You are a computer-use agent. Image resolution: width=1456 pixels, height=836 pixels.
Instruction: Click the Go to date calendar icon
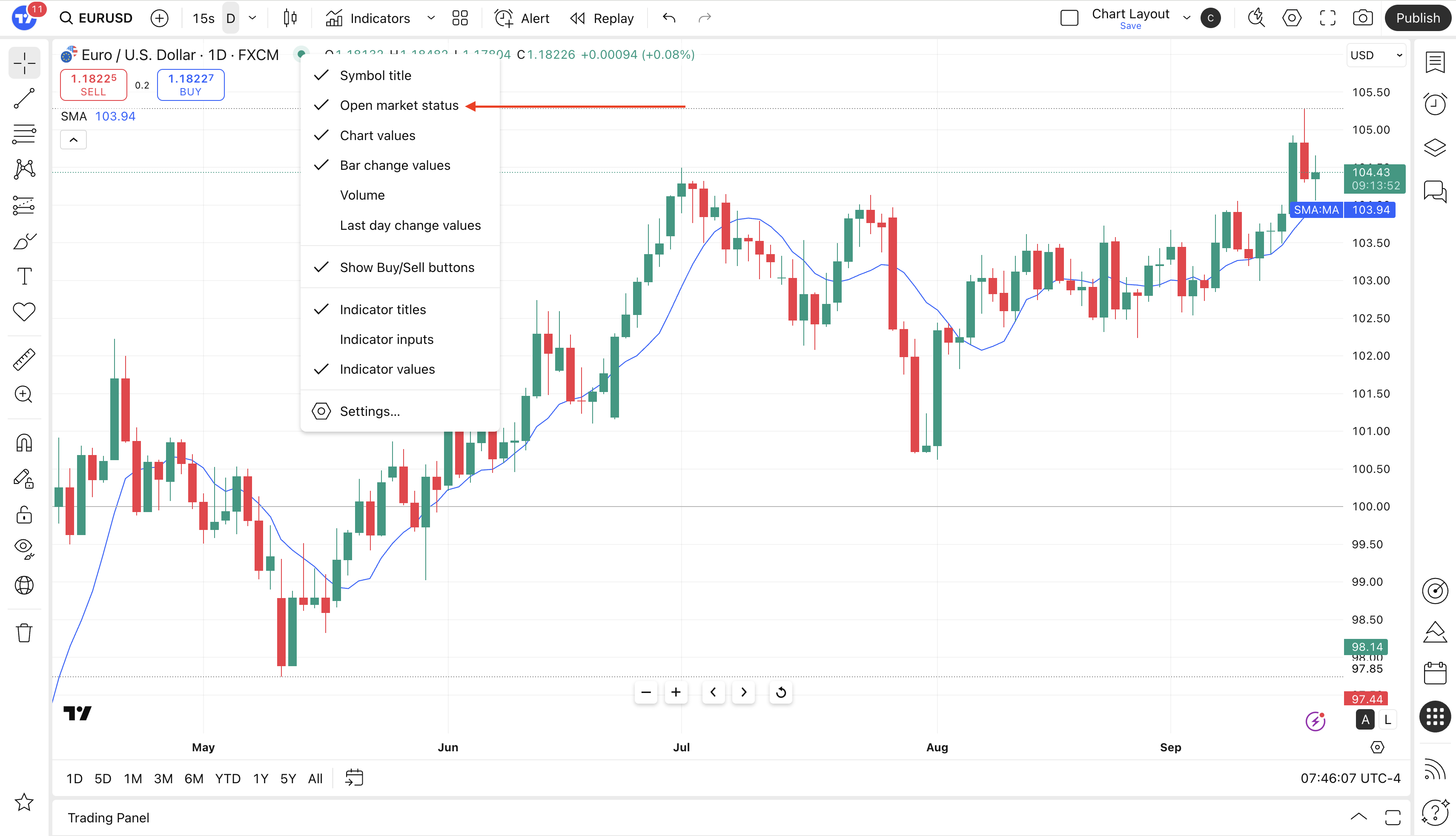[x=354, y=778]
